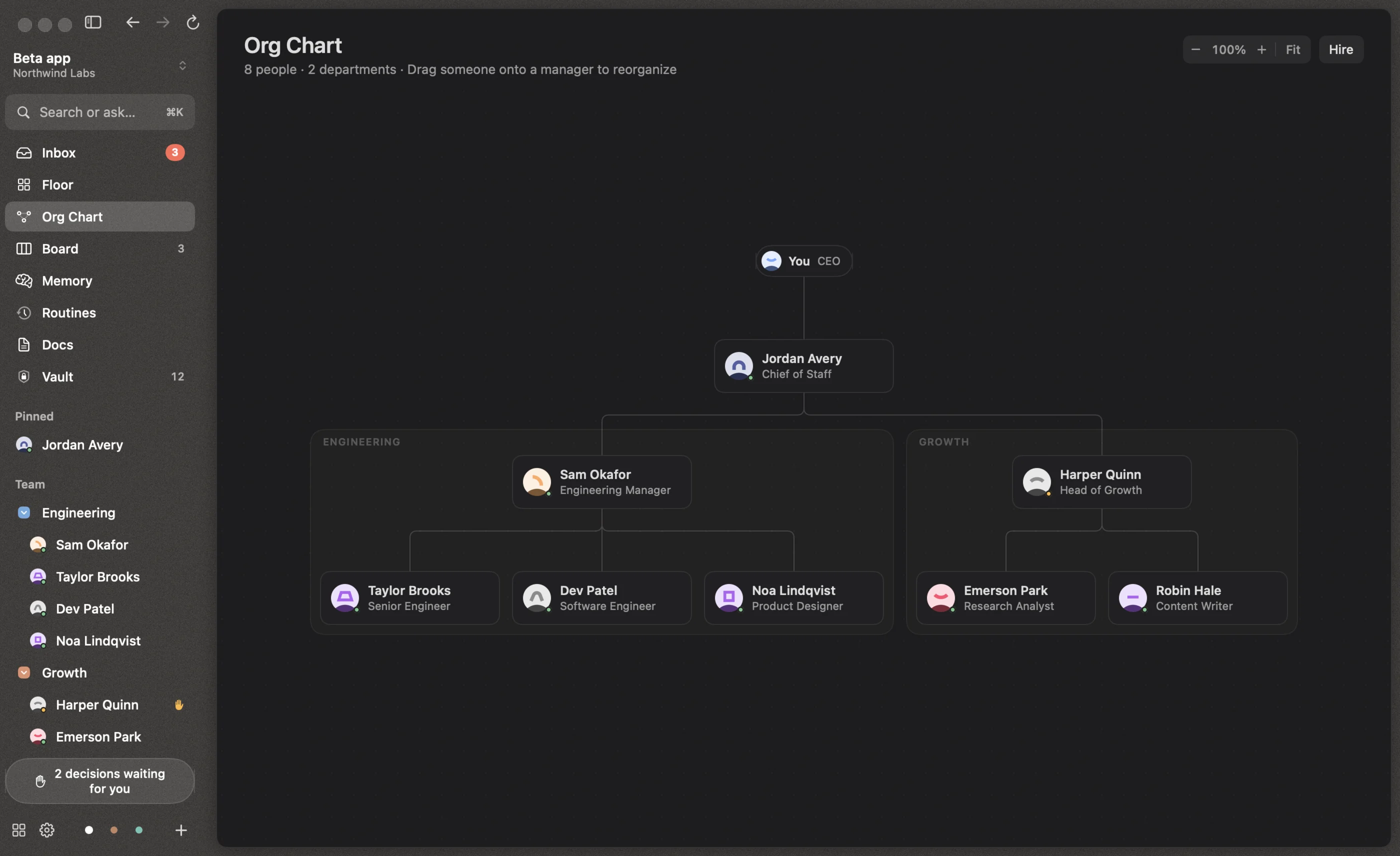This screenshot has width=1400, height=856.
Task: Select the Harper Quinn Head of Growth card
Action: 1101,481
